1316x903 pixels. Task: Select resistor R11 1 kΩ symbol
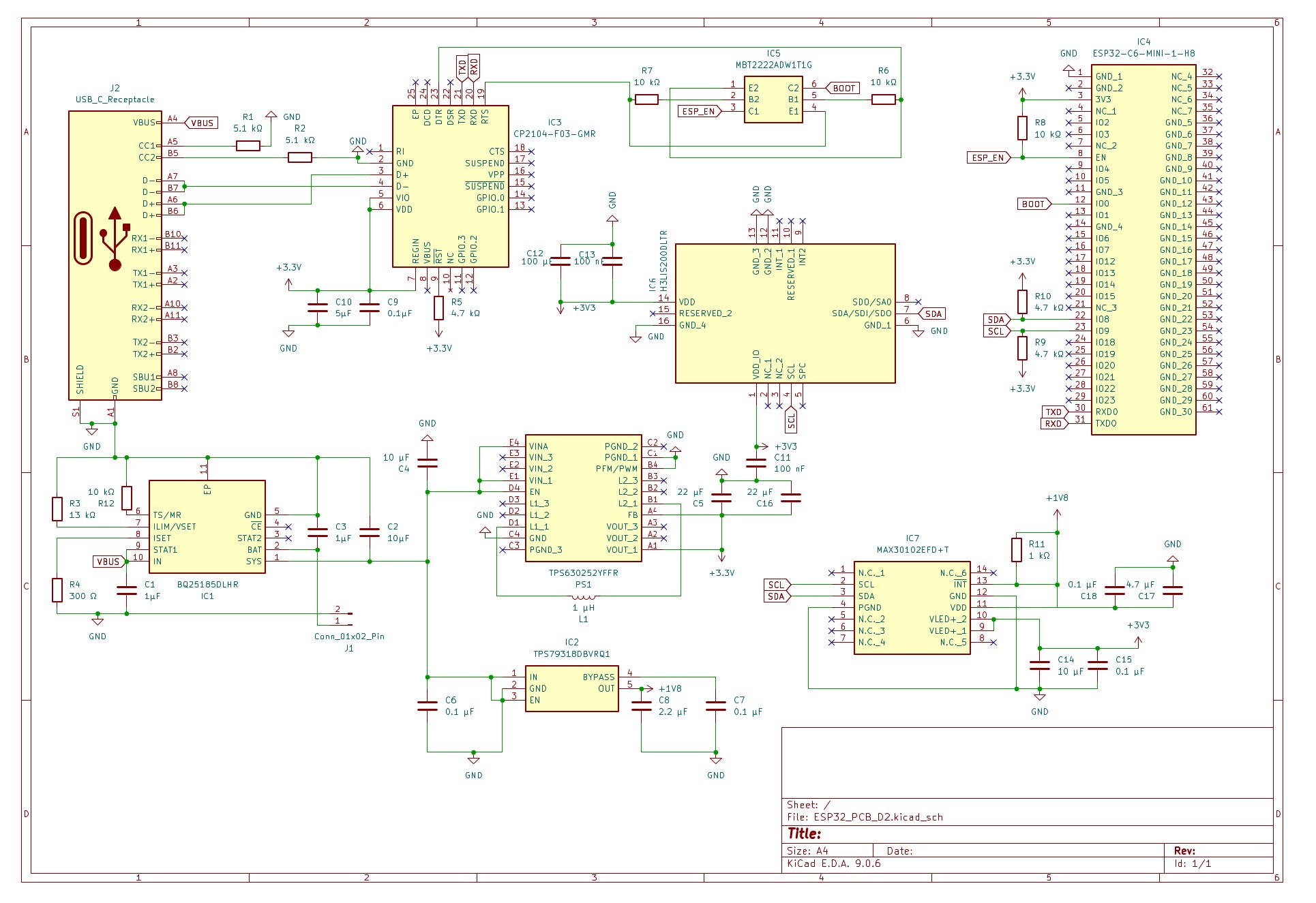(x=1017, y=550)
